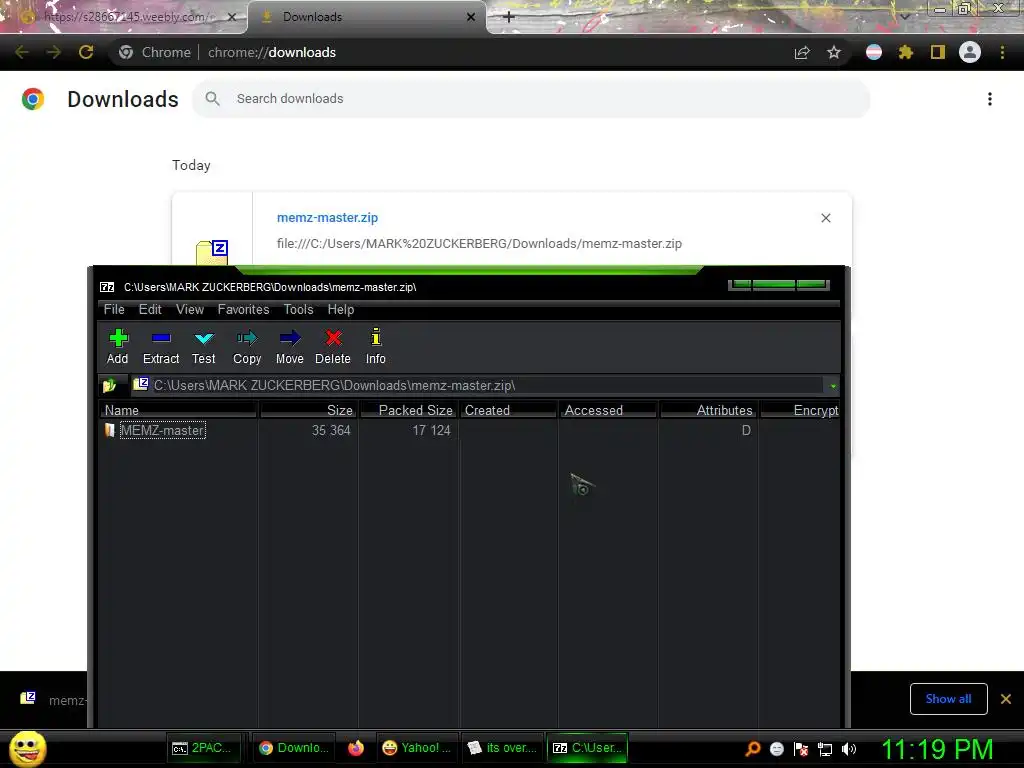Click the smiley Start button
Viewport: 1024px width, 768px height.
[27, 748]
